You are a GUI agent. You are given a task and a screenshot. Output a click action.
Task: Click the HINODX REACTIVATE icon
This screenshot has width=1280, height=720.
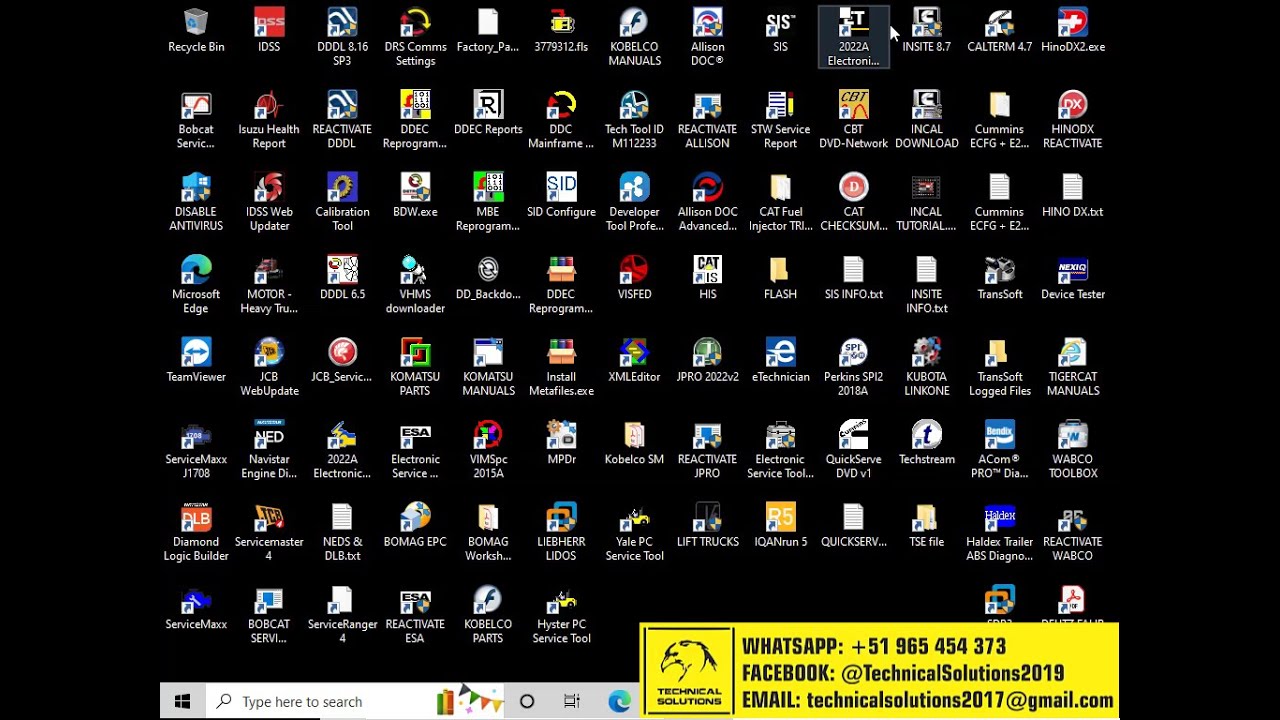pos(1072,120)
